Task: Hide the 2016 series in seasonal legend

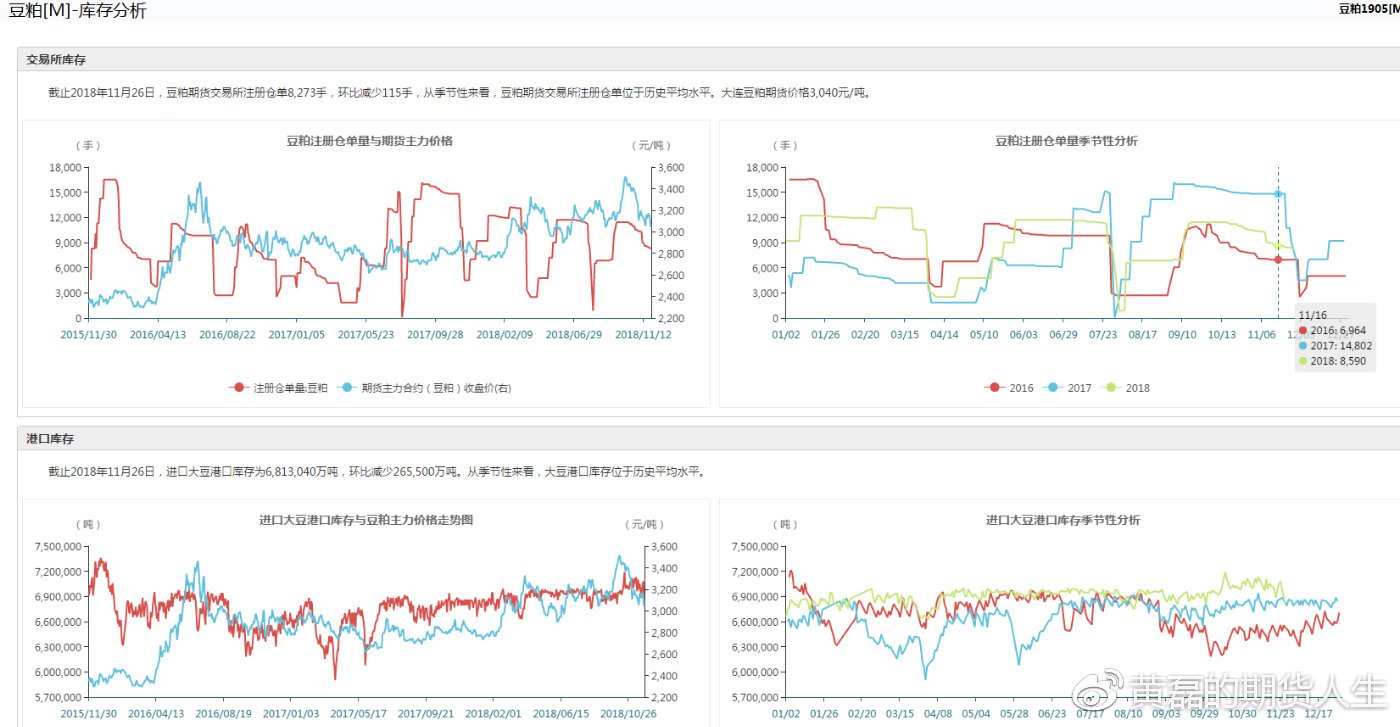Action: click(1009, 387)
